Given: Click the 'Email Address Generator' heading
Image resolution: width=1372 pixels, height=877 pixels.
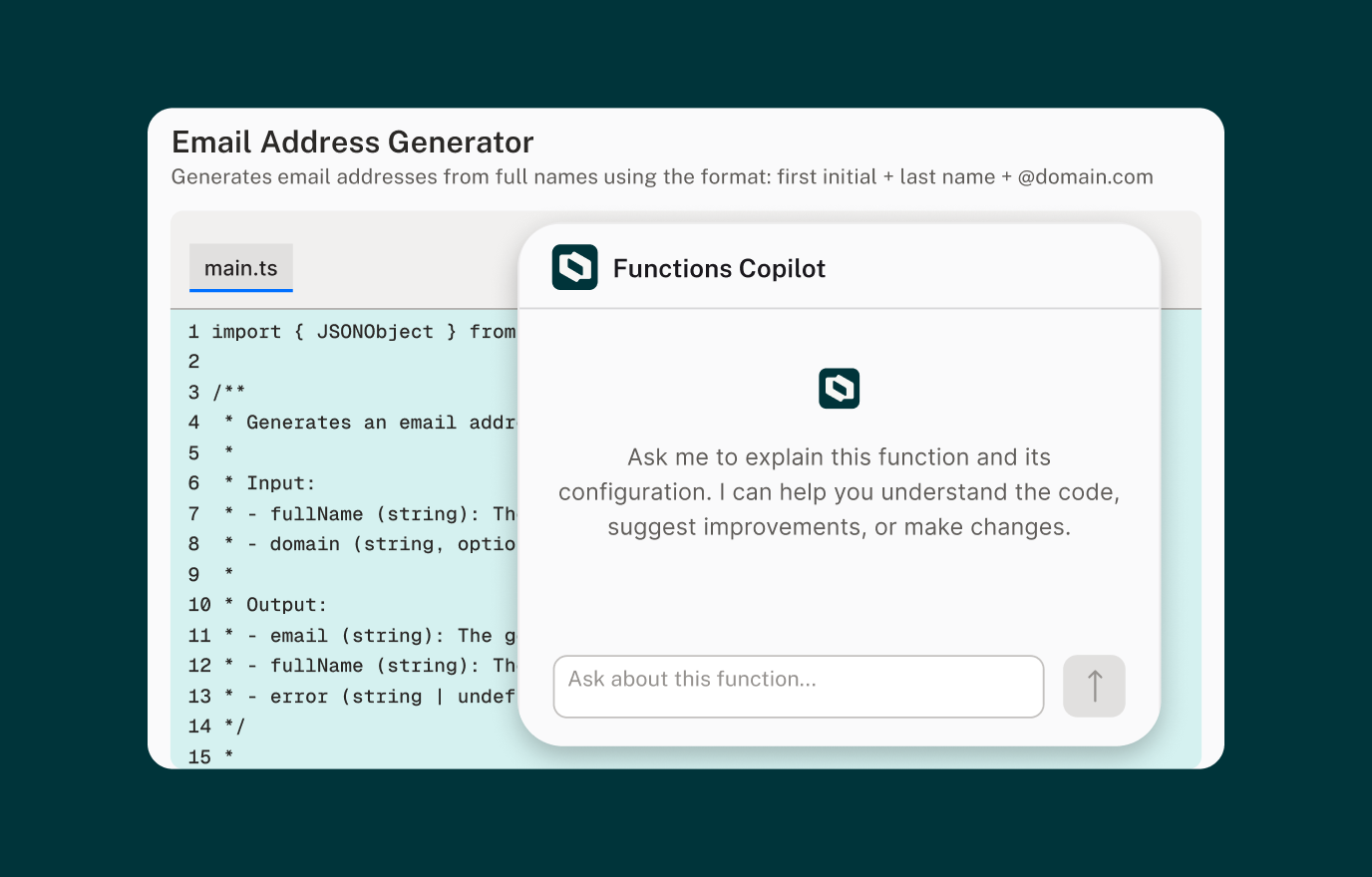Looking at the screenshot, I should (x=353, y=143).
